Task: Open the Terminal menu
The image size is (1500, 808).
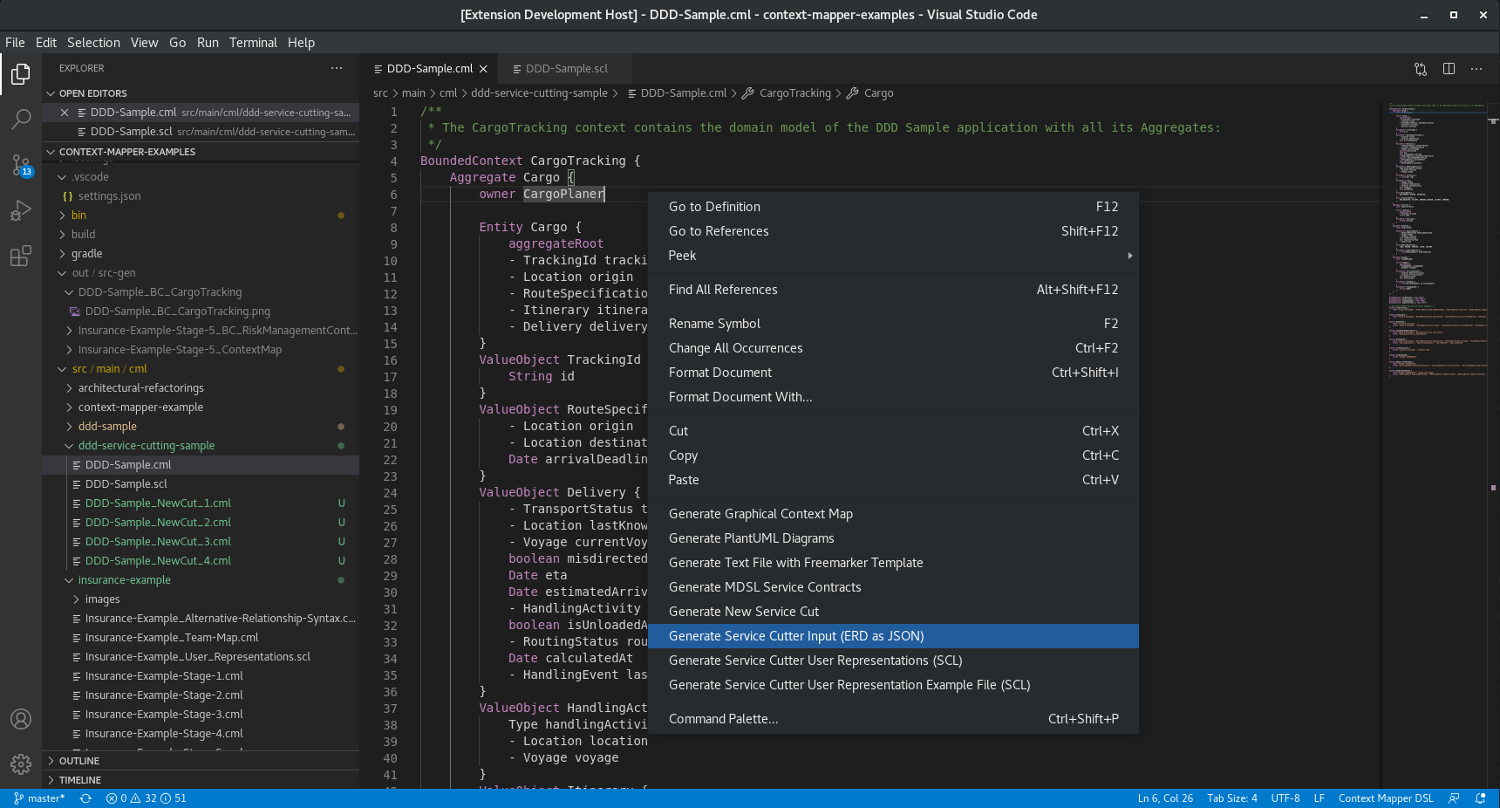Action: click(253, 43)
